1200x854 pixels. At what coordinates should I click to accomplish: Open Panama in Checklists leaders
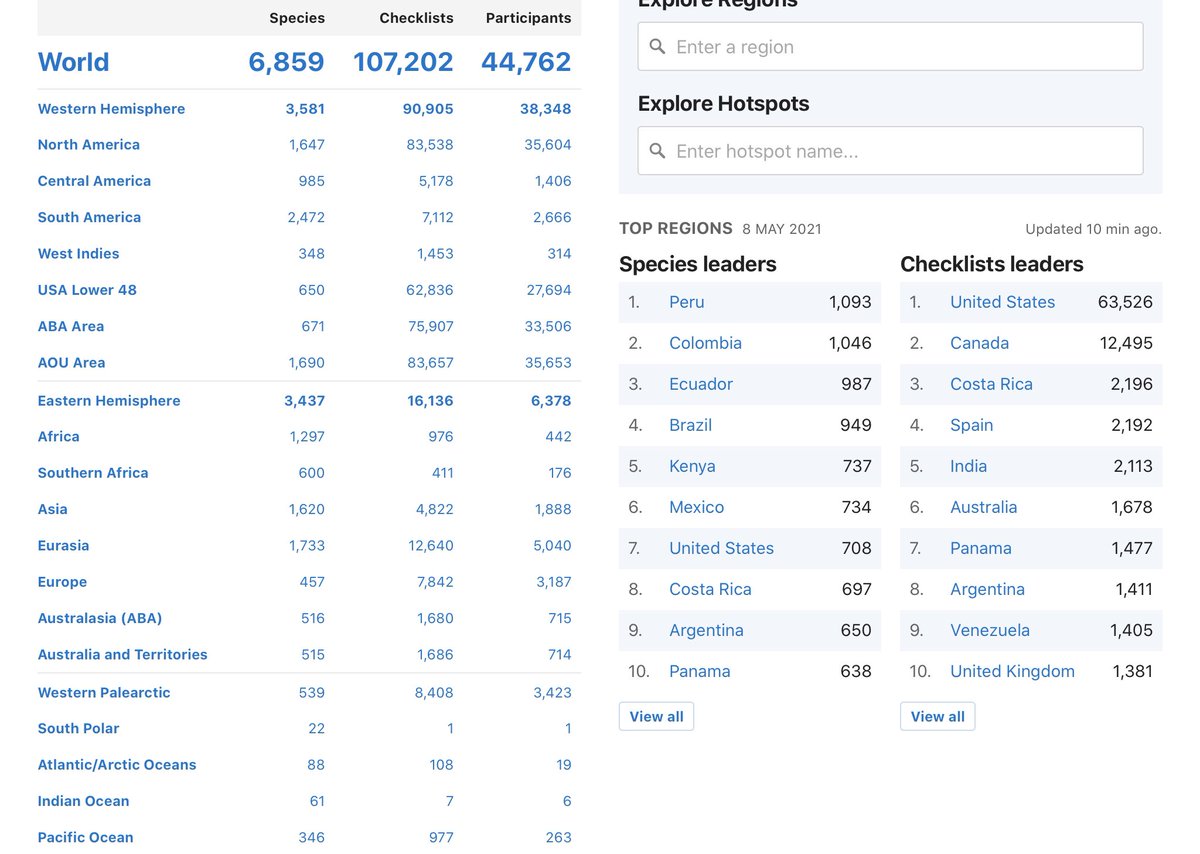click(980, 548)
